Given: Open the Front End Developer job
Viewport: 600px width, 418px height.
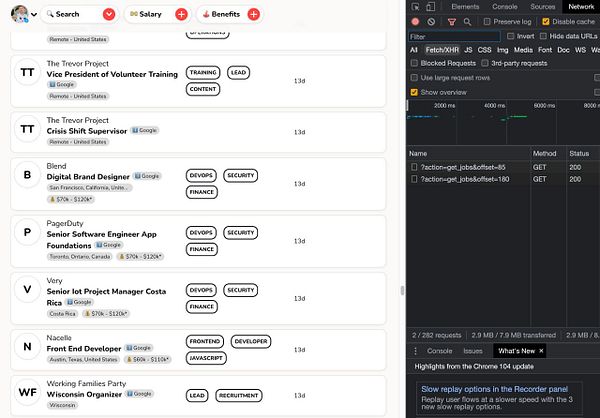Looking at the screenshot, I should (84, 349).
